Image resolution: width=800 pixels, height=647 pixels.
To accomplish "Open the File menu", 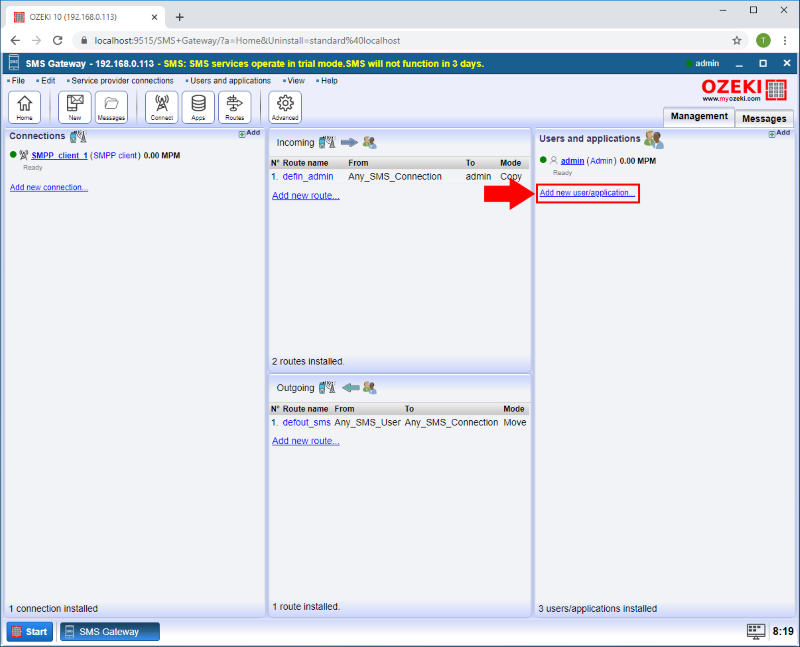I will tap(16, 81).
